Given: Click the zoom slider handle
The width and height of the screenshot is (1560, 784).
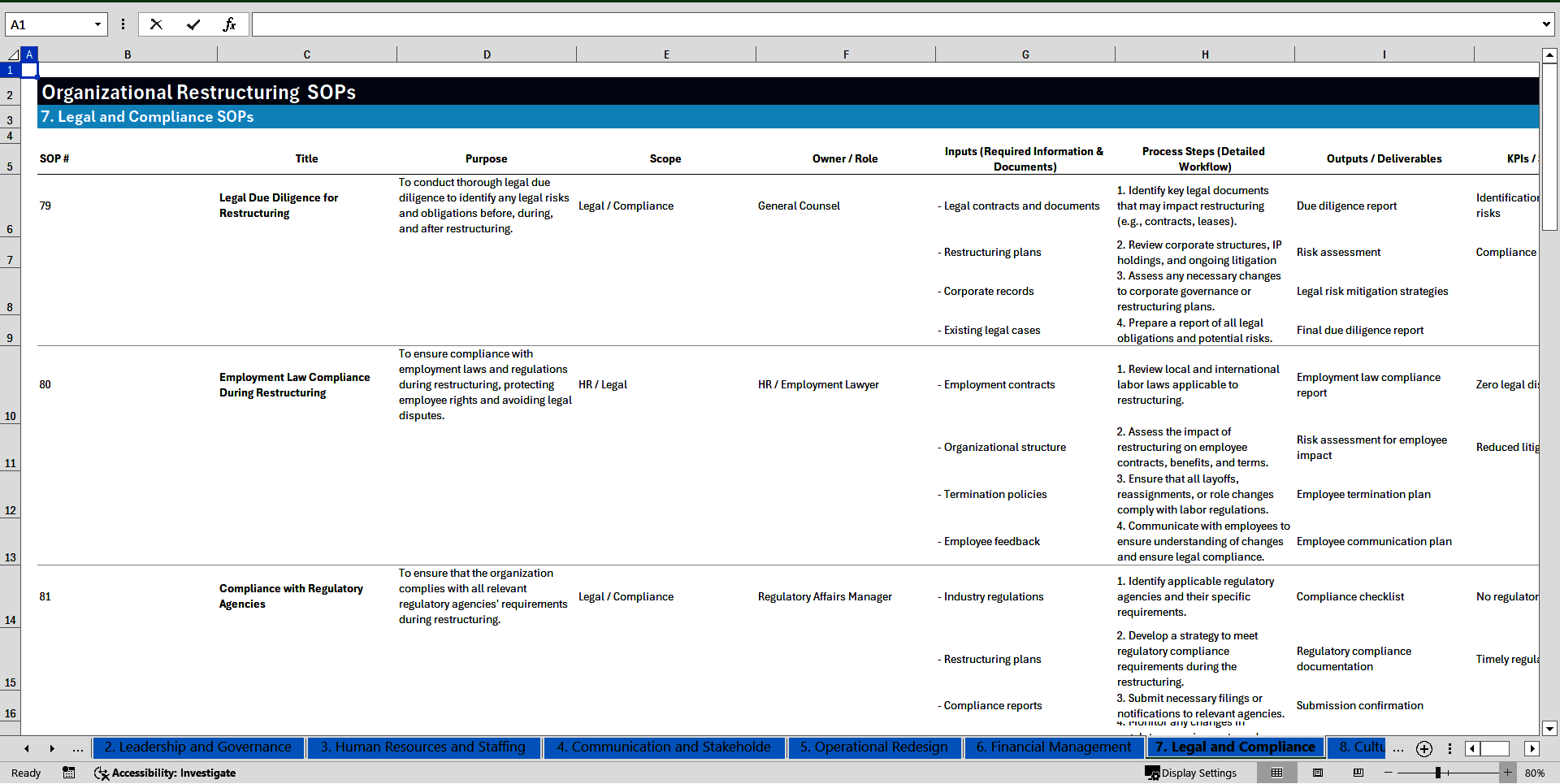Looking at the screenshot, I should point(1438,773).
